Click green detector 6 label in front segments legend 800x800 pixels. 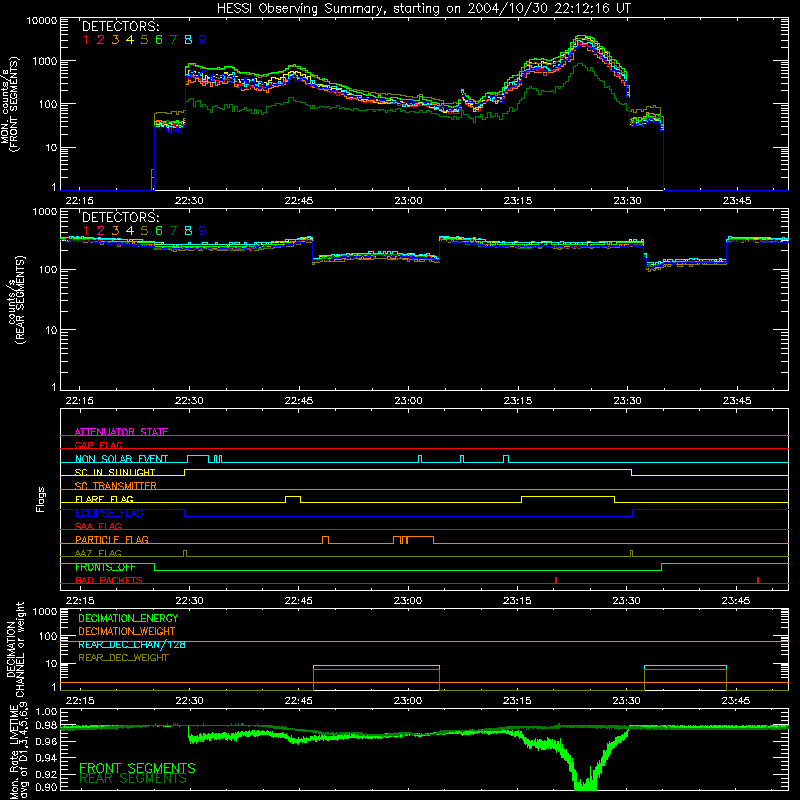tap(159, 40)
